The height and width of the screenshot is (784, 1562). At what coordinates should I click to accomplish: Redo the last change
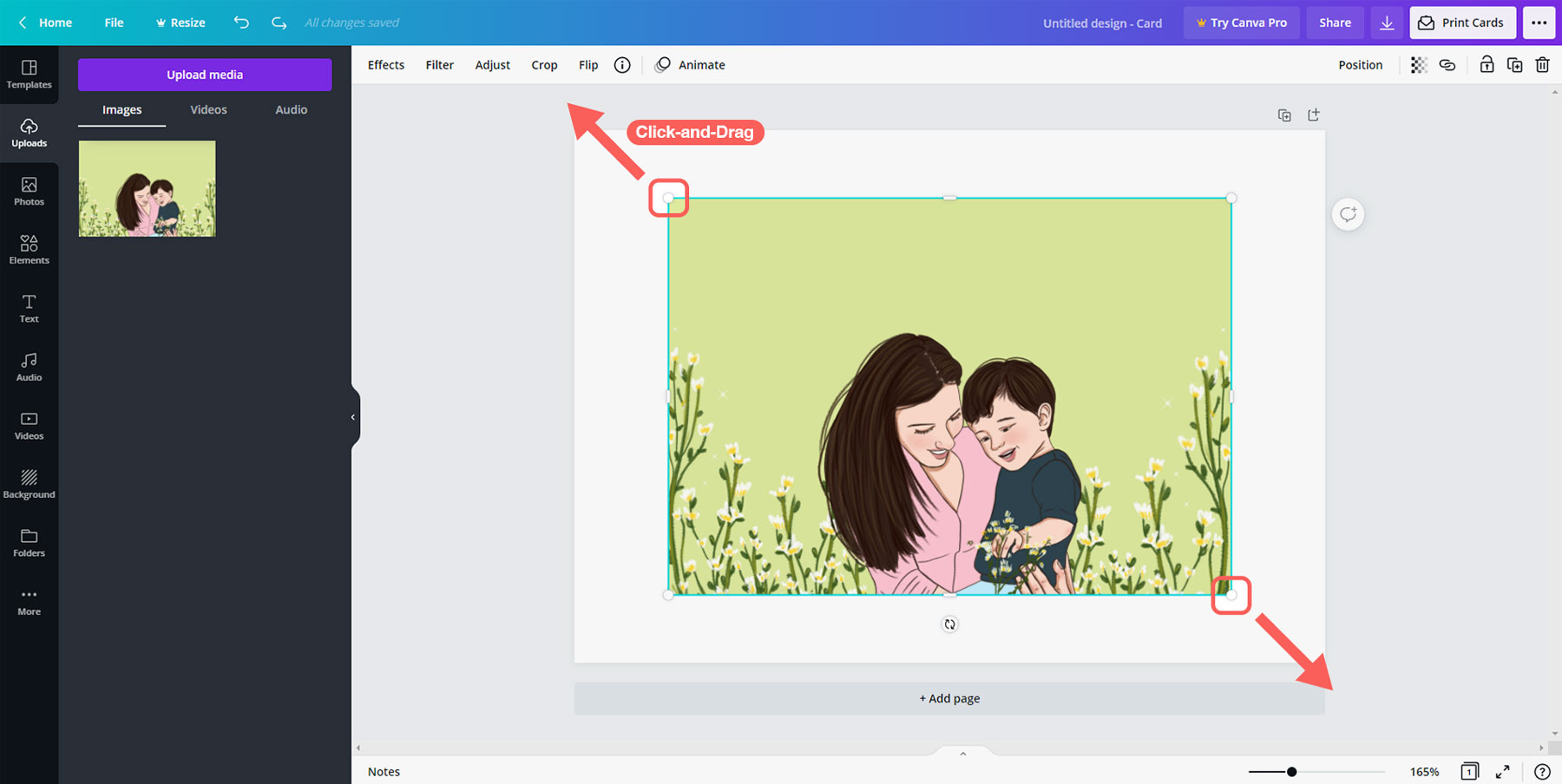click(279, 23)
